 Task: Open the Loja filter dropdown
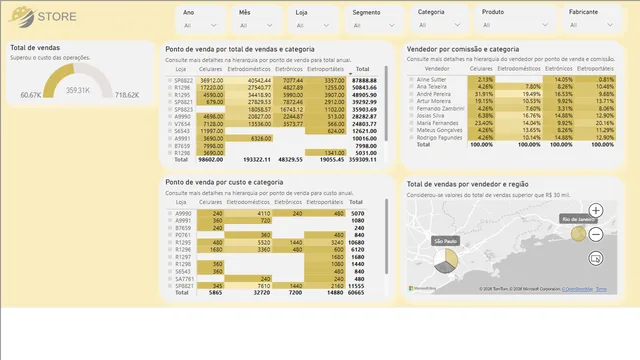tap(312, 25)
